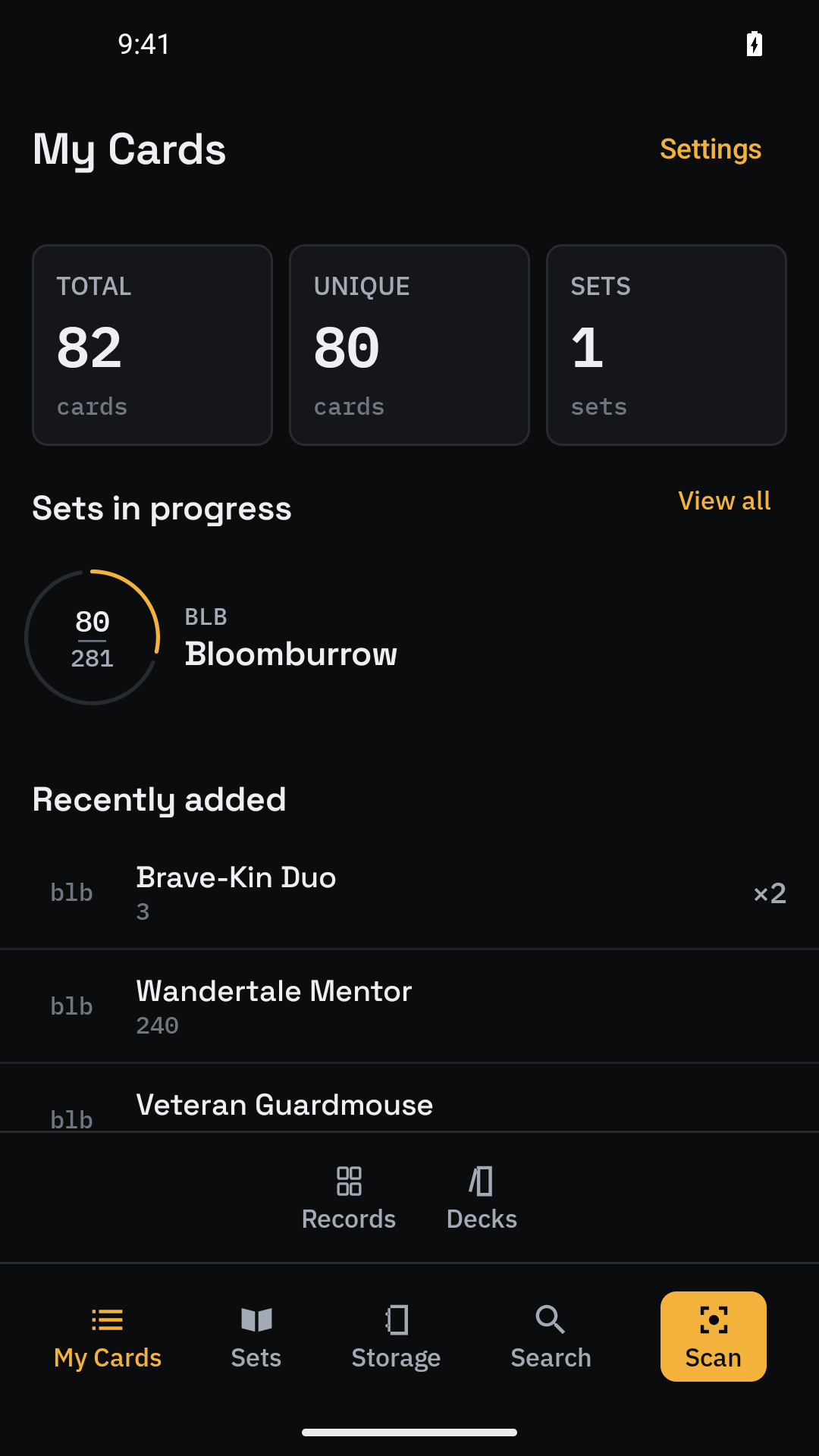Open Veteran Guardmouse card entry
Screen dimensions: 819x1456
(409, 1098)
